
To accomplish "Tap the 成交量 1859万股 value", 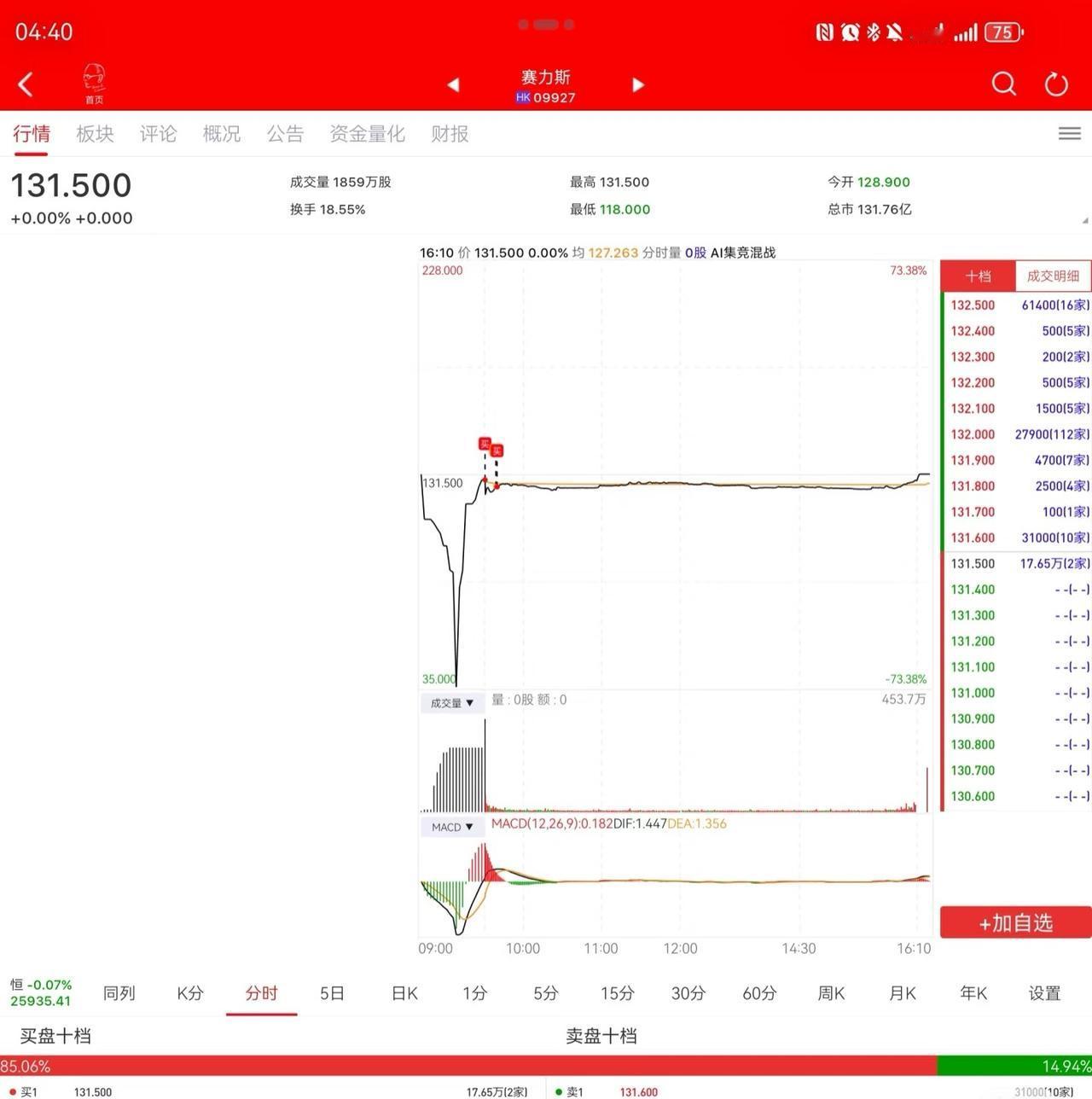I will [x=340, y=182].
